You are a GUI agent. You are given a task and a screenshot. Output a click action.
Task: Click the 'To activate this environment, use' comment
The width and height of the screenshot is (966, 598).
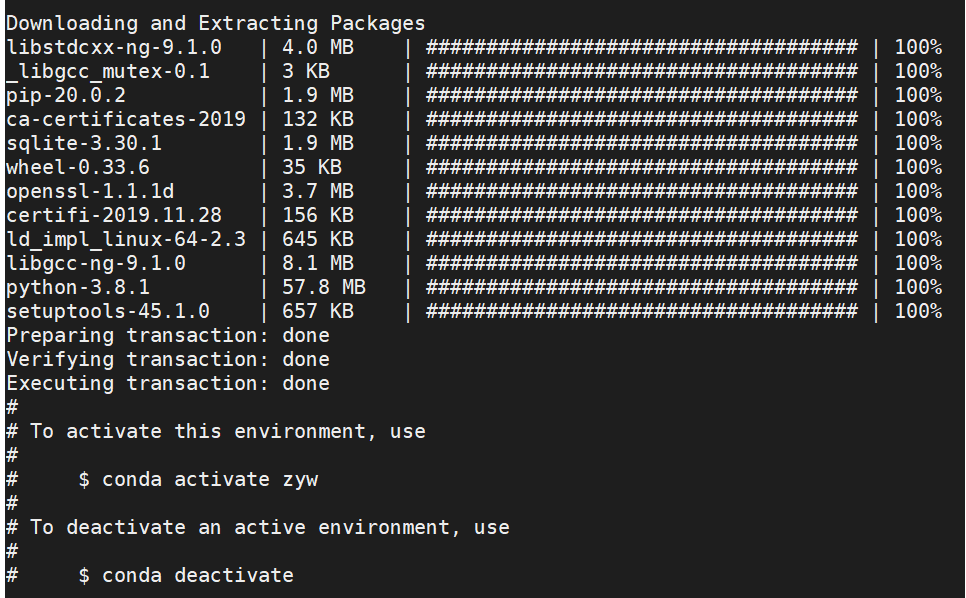[228, 432]
